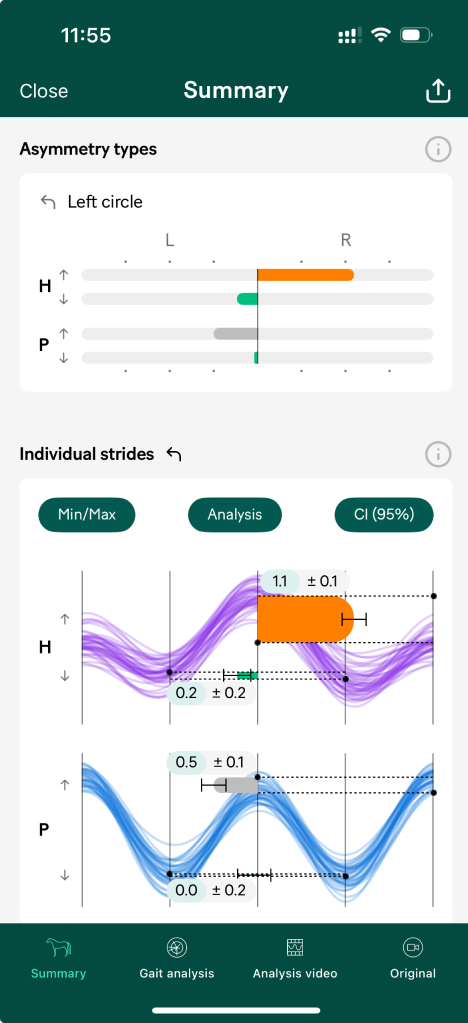Select the orange H upward asymmetry bar
Image resolution: width=468 pixels, height=1023 pixels.
[x=305, y=275]
